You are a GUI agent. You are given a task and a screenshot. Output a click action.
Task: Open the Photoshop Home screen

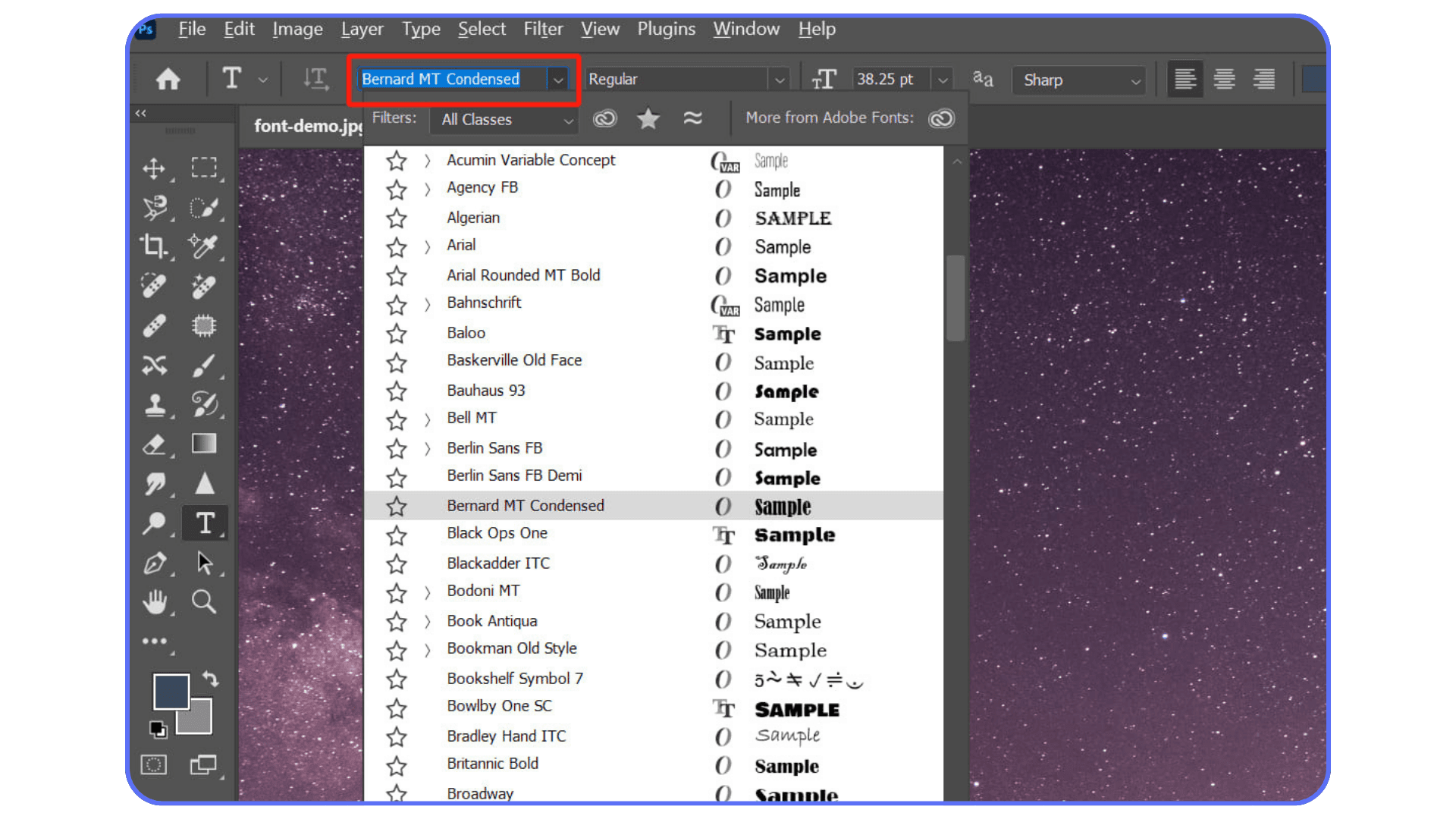pyautogui.click(x=168, y=79)
